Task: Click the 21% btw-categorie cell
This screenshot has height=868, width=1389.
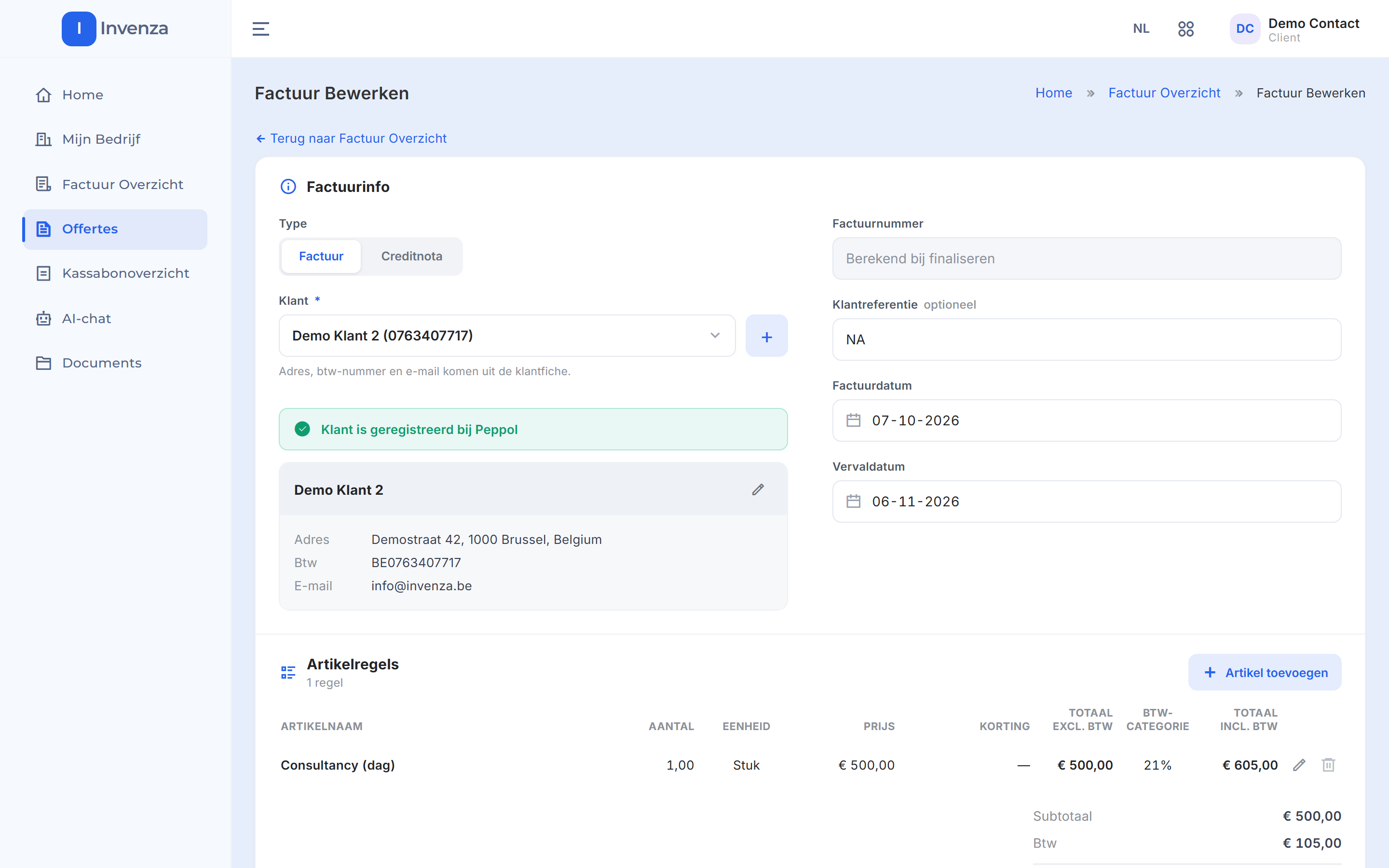Action: tap(1157, 765)
